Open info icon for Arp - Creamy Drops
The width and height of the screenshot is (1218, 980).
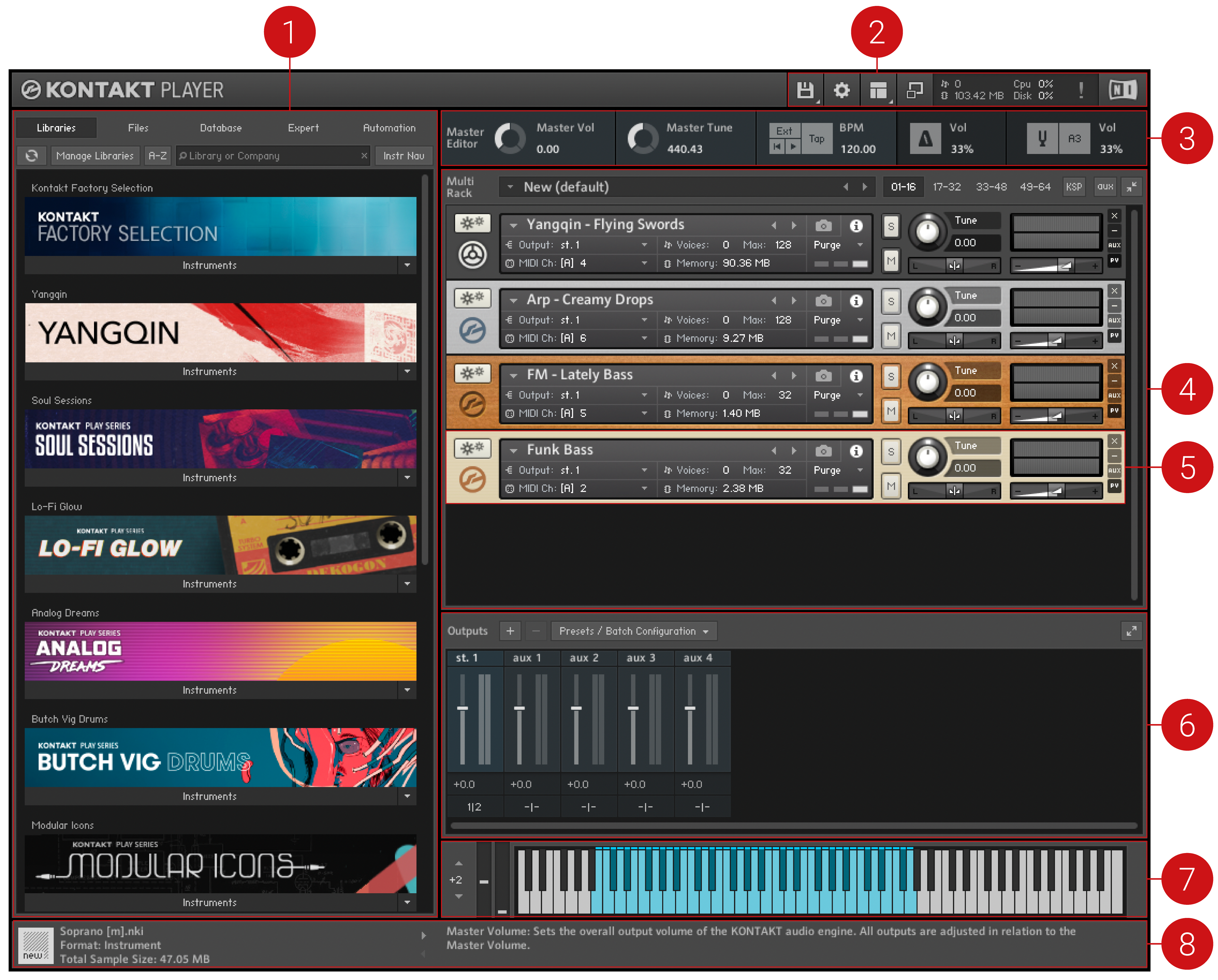(856, 300)
